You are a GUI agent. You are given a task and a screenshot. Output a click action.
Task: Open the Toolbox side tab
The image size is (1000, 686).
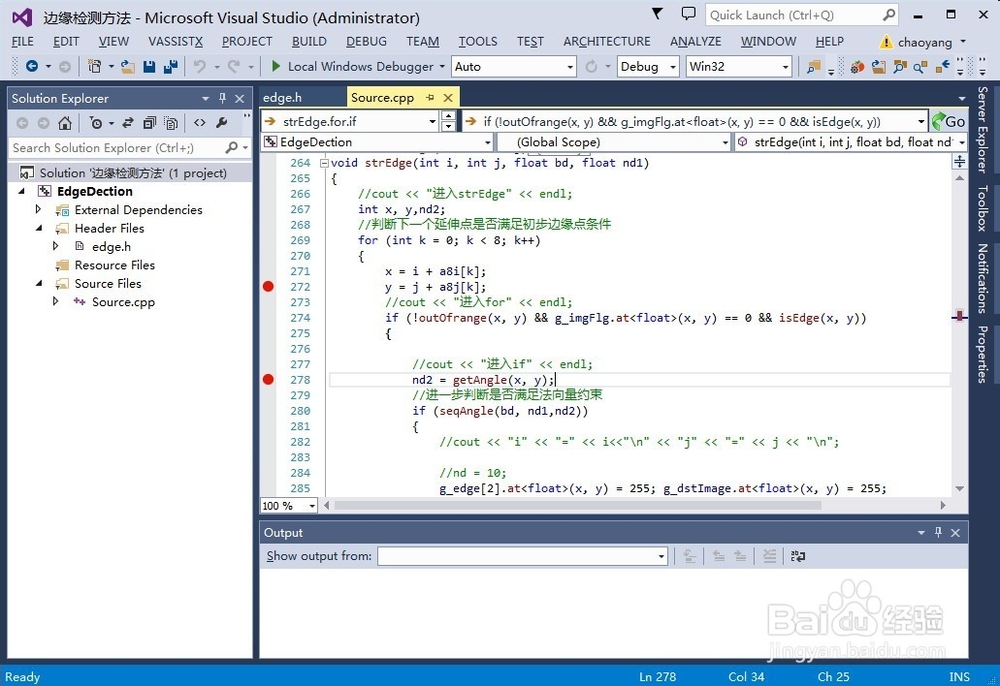point(983,208)
